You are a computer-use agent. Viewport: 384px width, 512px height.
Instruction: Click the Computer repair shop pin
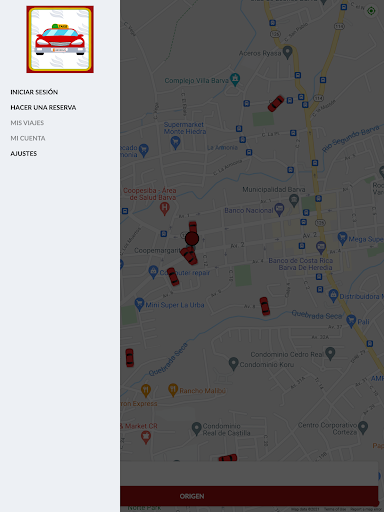[153, 272]
